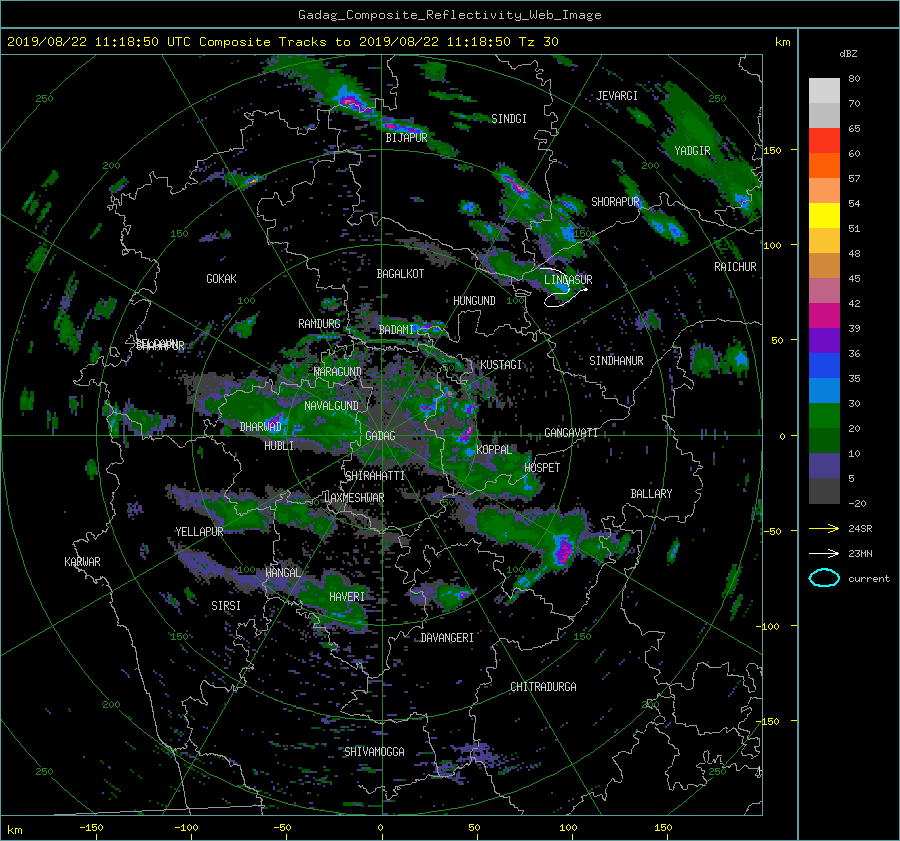Click the RAMDURG city label
900x841 pixels.
pos(319,324)
